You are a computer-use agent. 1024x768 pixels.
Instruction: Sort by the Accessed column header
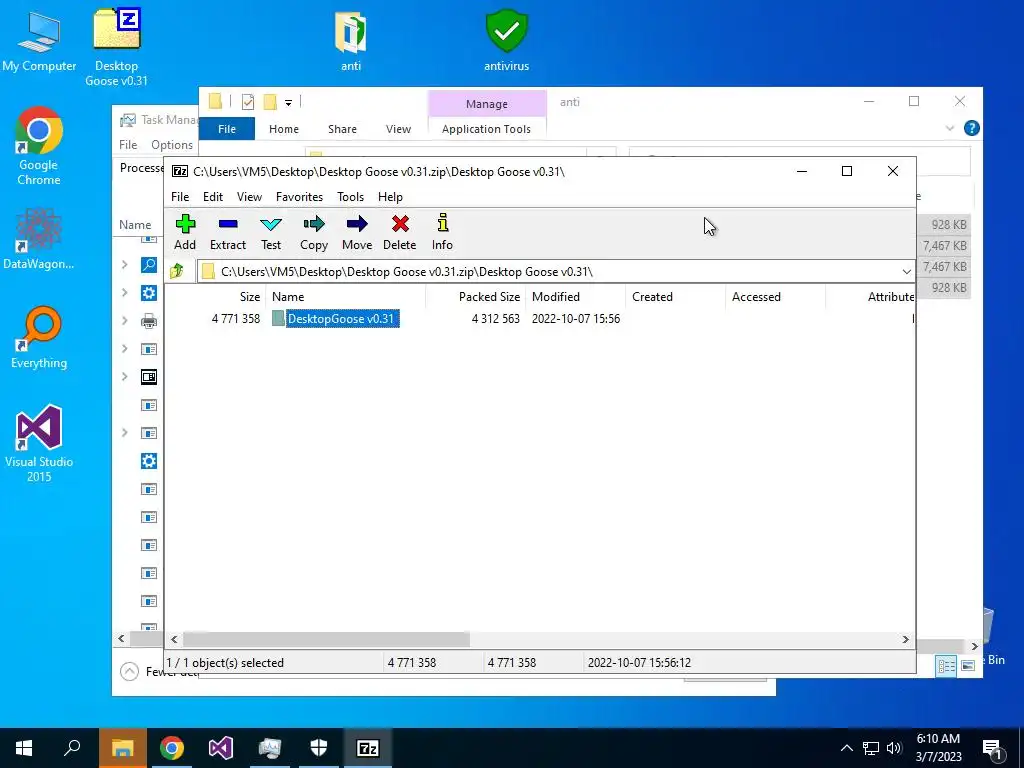(756, 296)
